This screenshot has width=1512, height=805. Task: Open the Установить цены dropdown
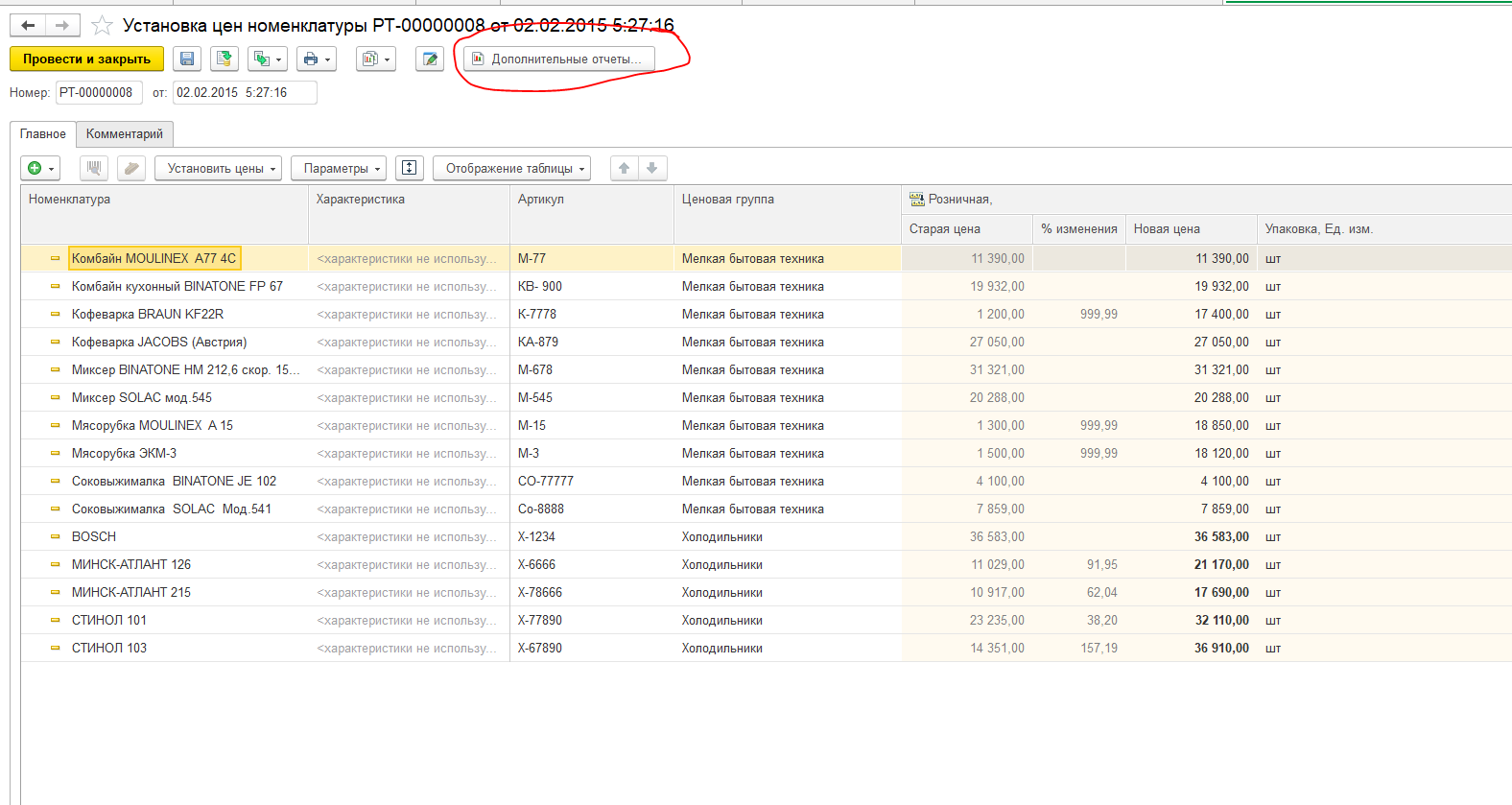point(218,169)
